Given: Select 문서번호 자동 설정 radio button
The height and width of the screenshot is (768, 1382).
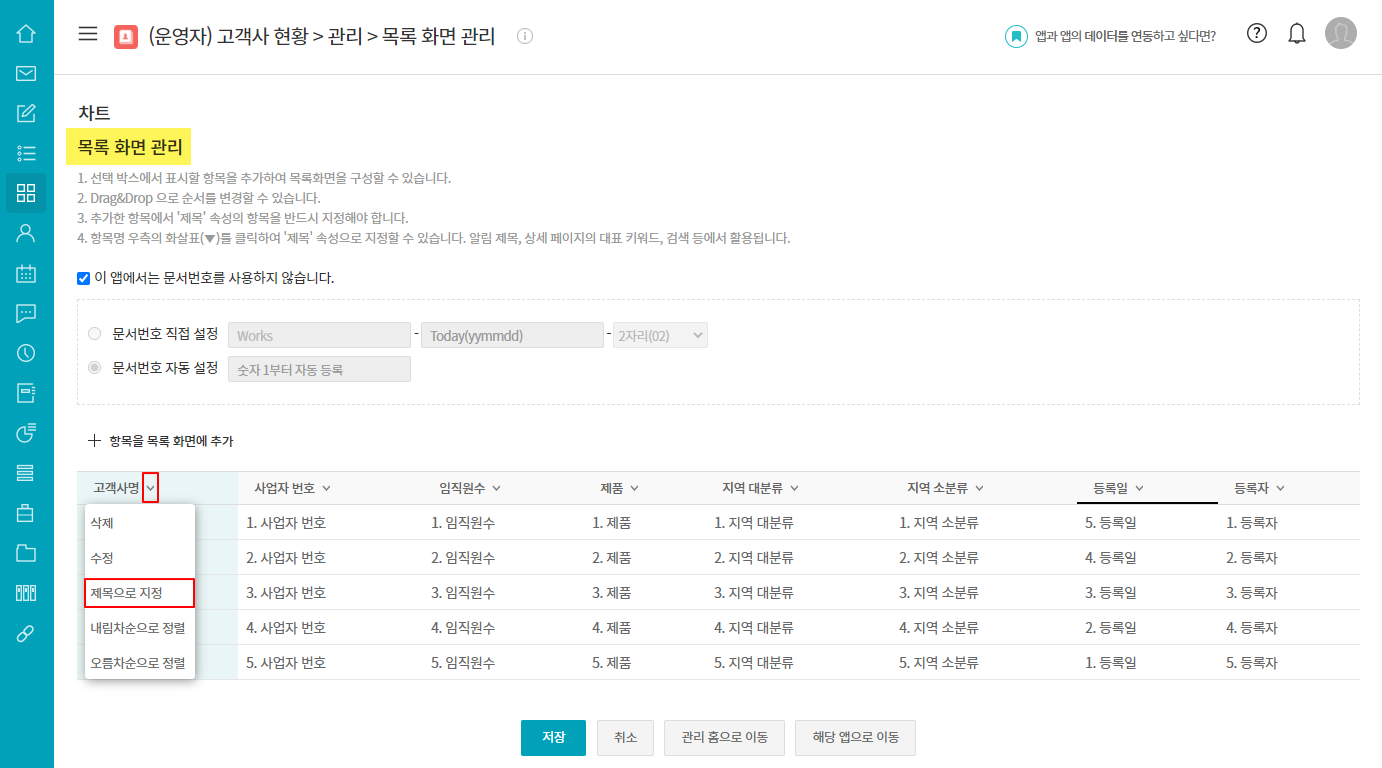Looking at the screenshot, I should coord(95,368).
